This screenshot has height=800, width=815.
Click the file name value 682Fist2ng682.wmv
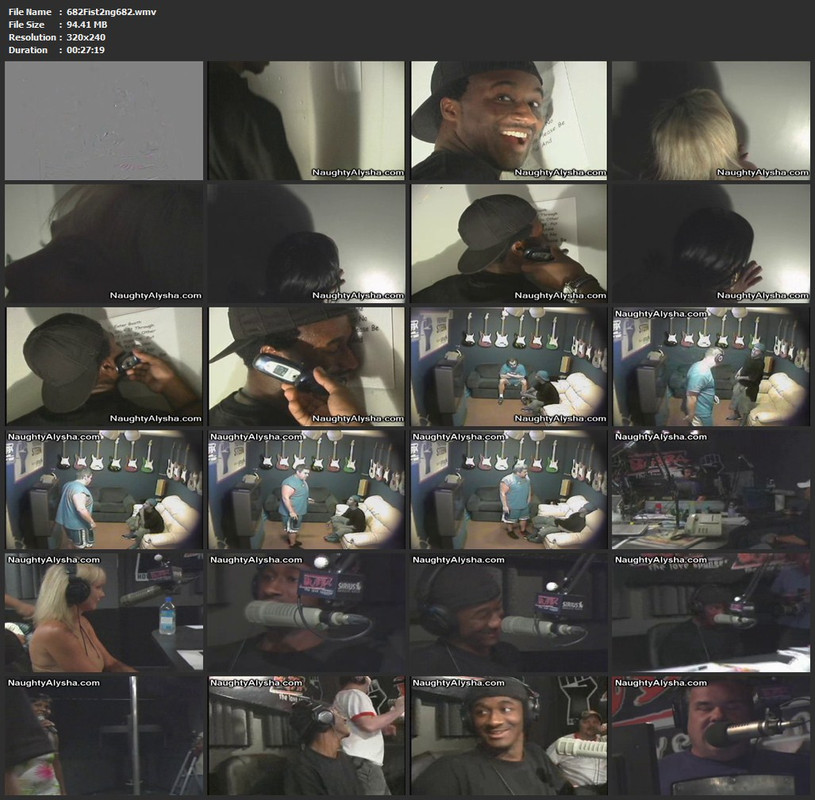point(111,11)
